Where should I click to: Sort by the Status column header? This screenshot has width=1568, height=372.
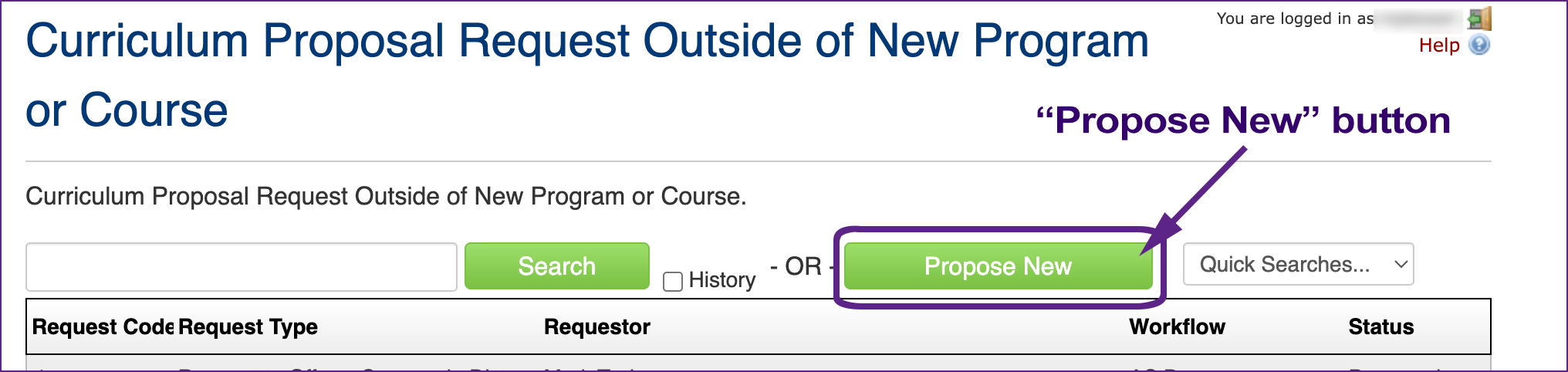point(1380,327)
